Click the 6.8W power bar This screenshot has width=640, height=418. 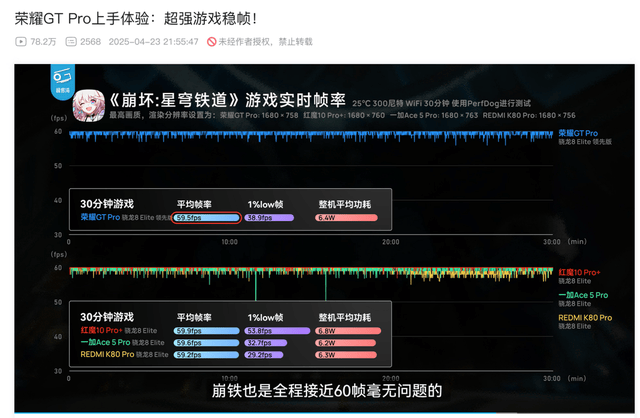click(348, 331)
